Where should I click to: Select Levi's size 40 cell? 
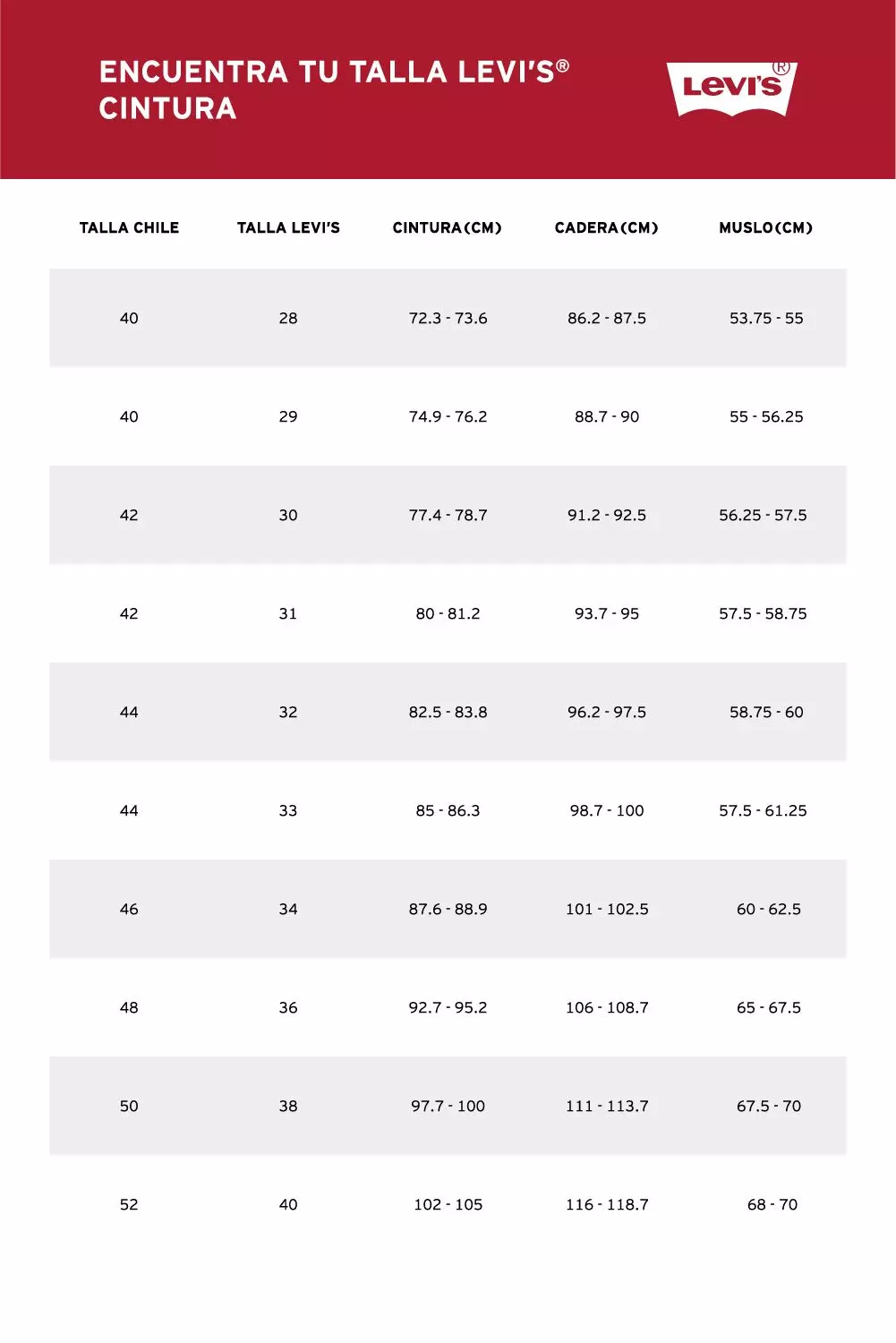[x=288, y=1205]
